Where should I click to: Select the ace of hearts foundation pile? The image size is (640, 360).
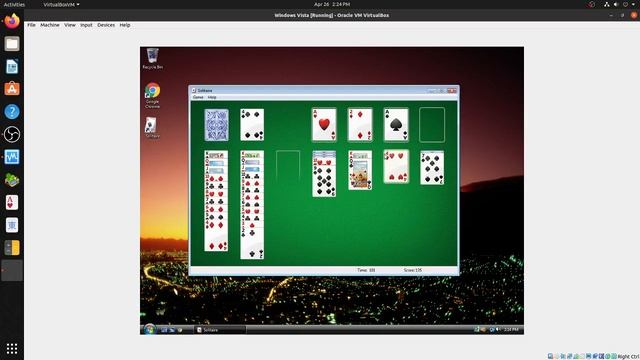click(x=324, y=125)
